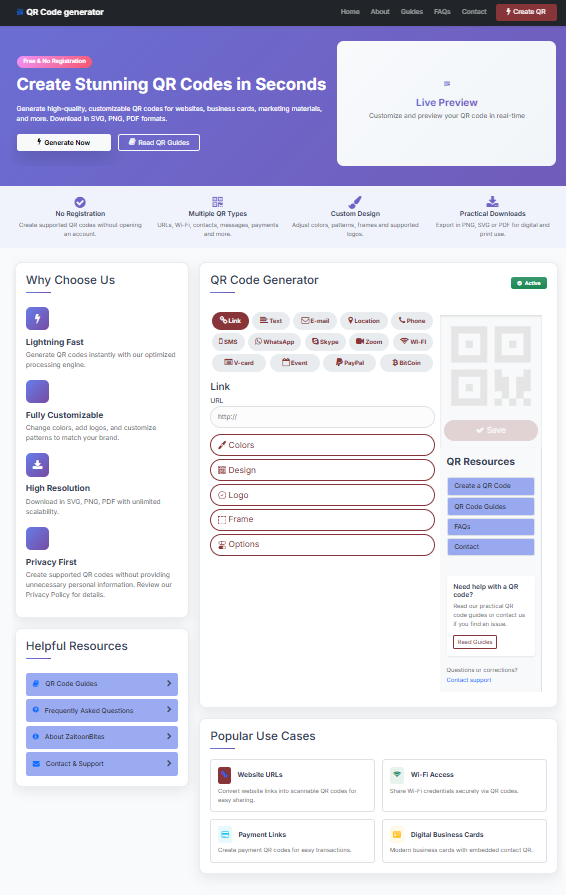This screenshot has height=895, width=566.
Task: Click the Privacy First feature icon
Action: (x=37, y=538)
